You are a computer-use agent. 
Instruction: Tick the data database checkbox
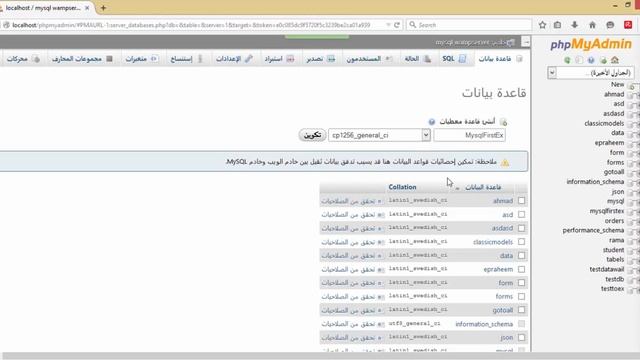coord(521,256)
